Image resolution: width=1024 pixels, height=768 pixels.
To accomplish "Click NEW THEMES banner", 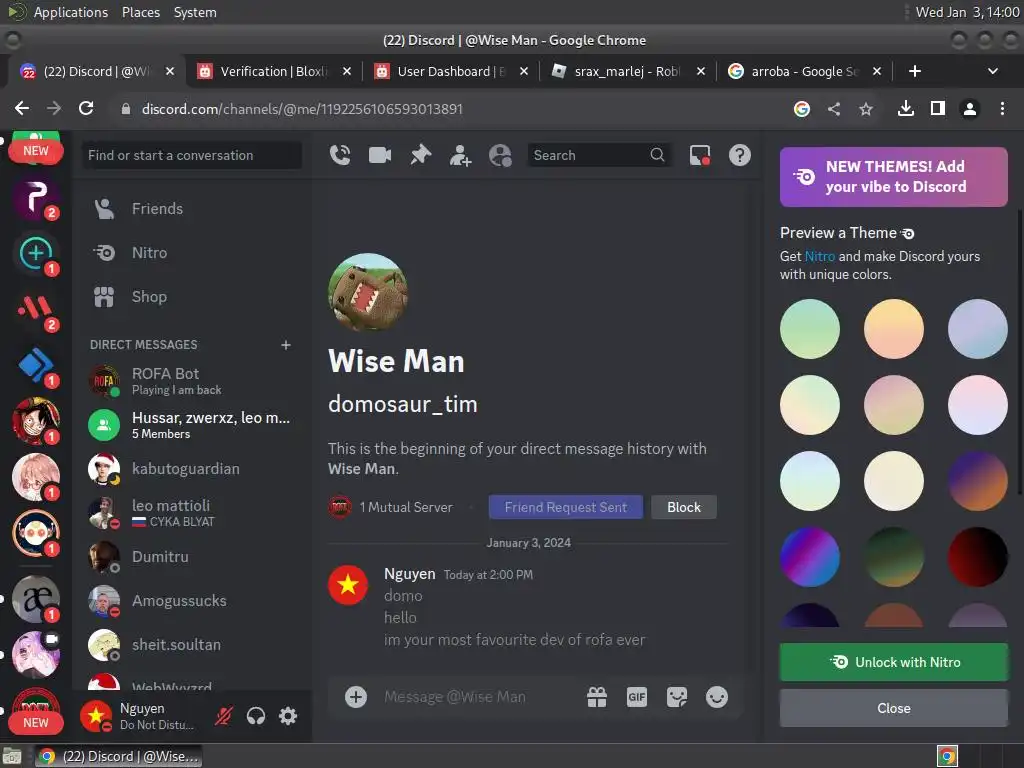I will [893, 177].
